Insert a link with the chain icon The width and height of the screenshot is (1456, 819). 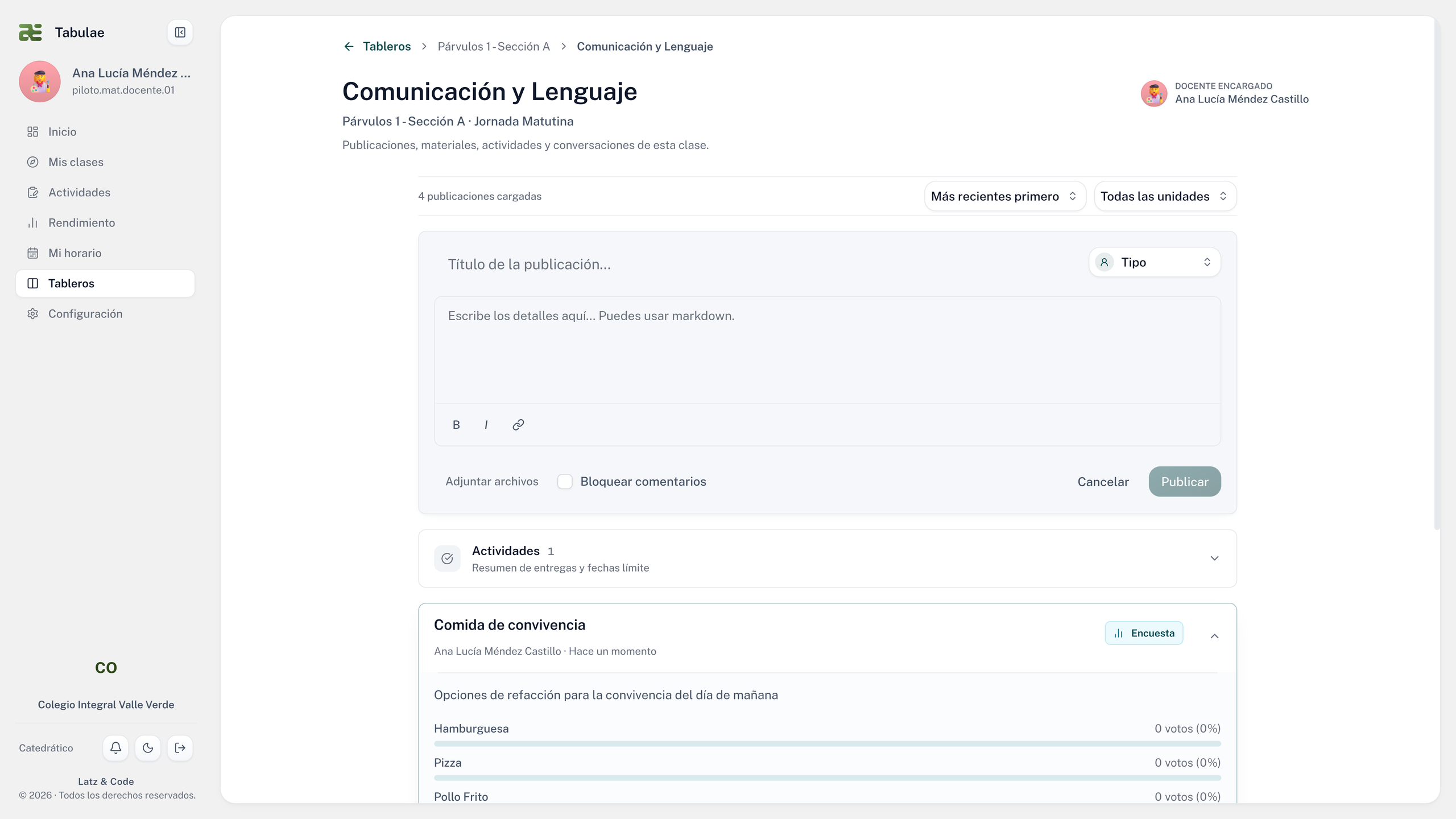point(518,424)
